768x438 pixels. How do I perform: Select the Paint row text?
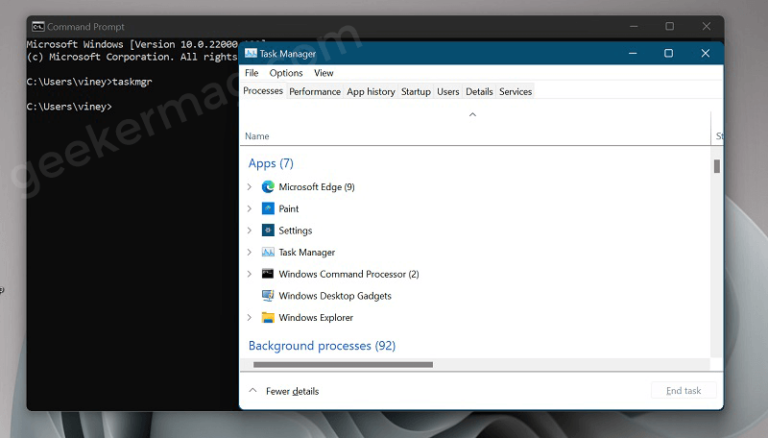click(x=288, y=209)
